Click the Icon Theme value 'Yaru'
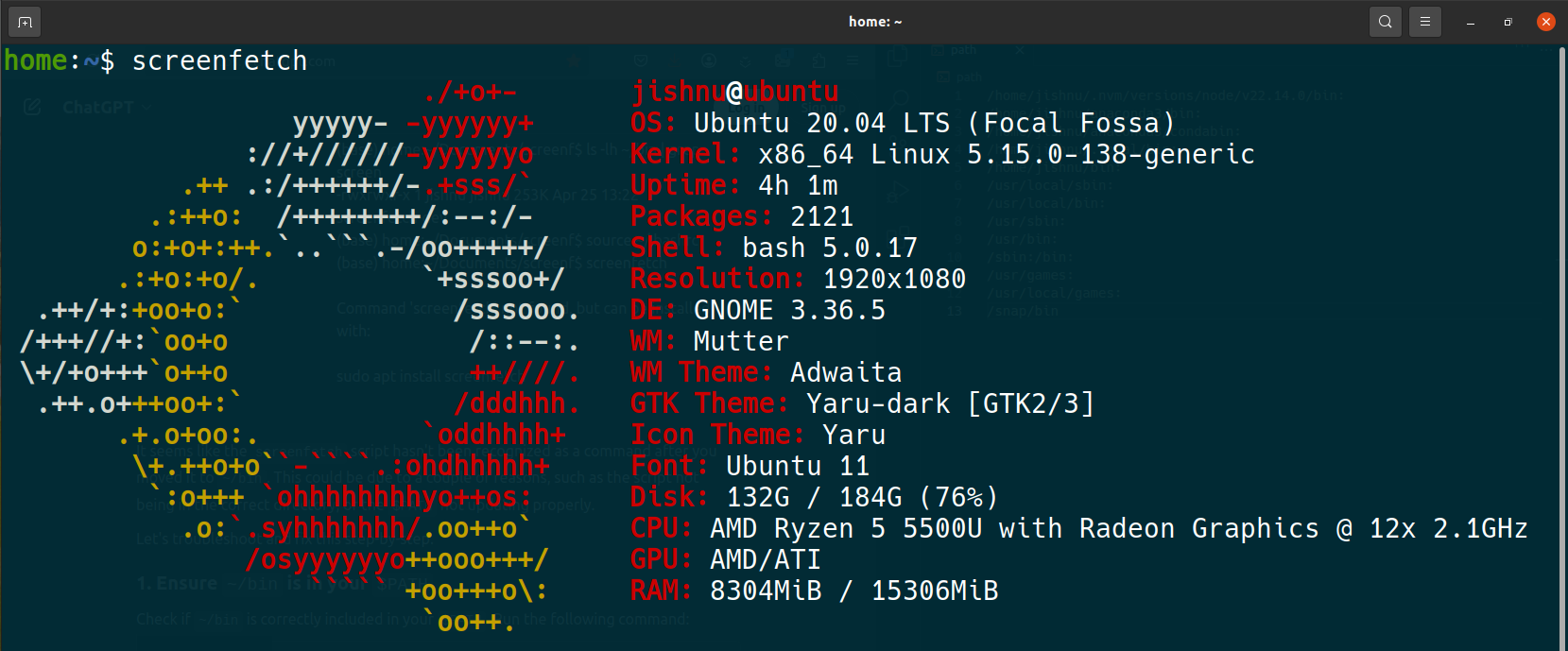Viewport: 1568px width, 651px height. 854,435
